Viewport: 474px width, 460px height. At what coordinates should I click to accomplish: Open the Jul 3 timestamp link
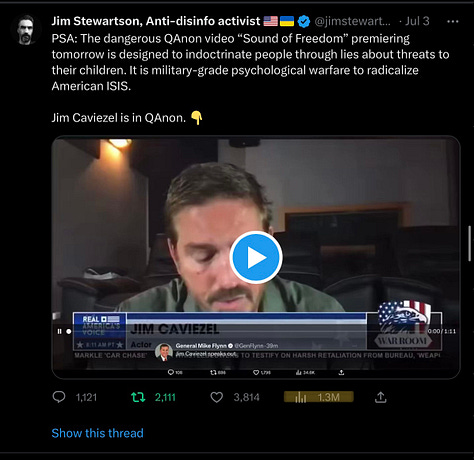tap(417, 21)
